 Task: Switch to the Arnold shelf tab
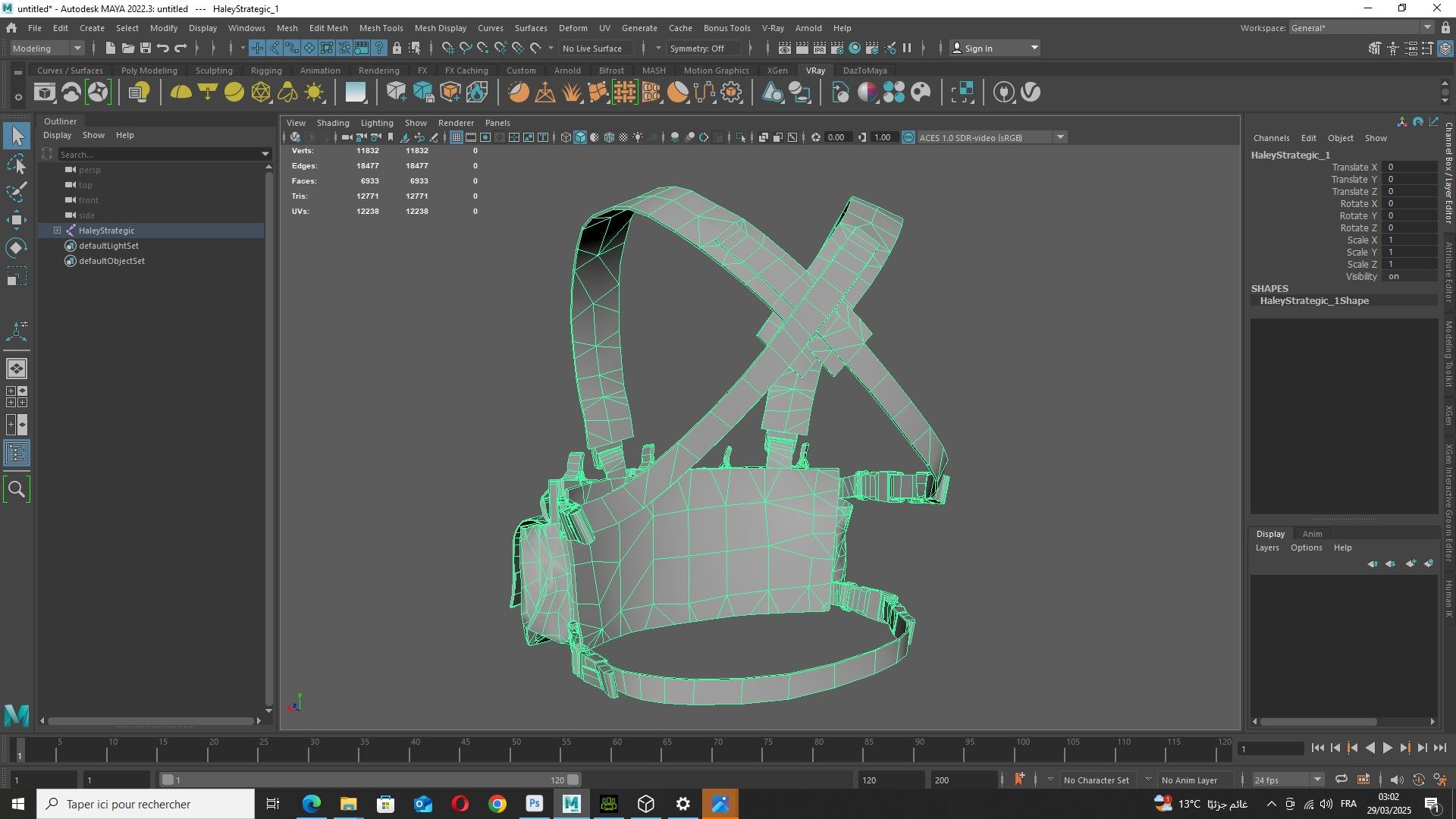click(567, 71)
